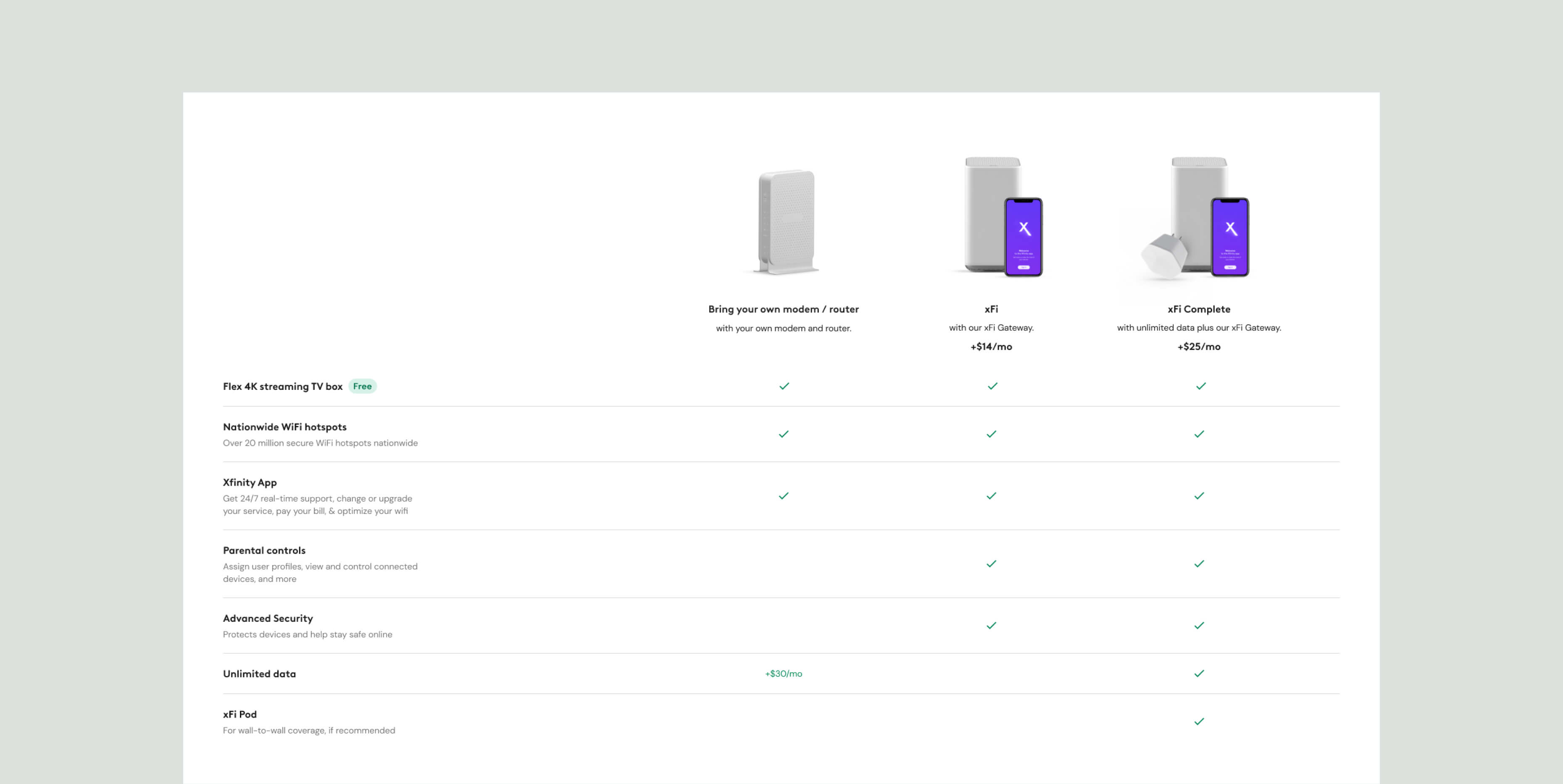
Task: Click the Free badge next to Flex 4K
Action: pos(362,387)
